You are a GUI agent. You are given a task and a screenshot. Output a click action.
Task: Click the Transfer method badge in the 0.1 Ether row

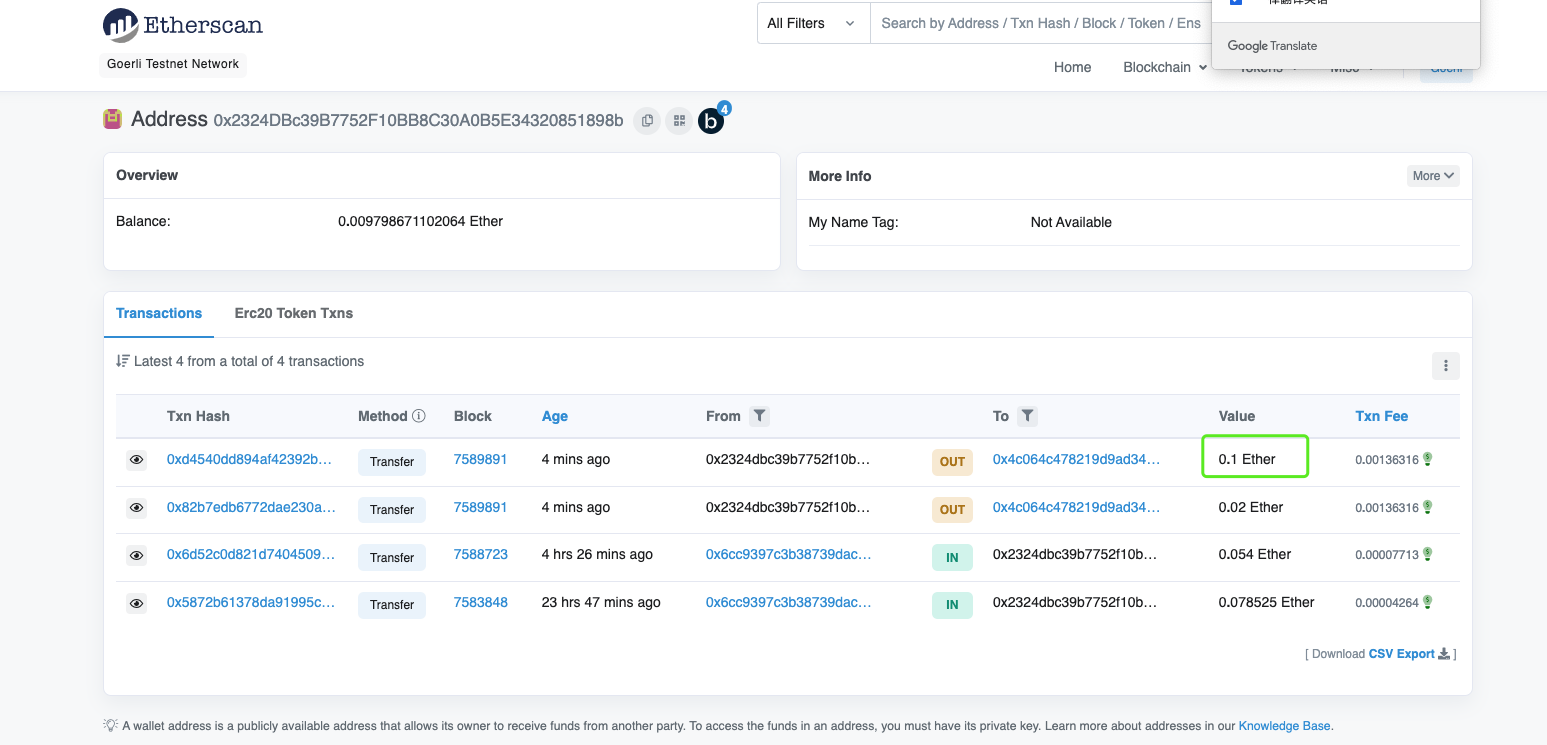(392, 462)
